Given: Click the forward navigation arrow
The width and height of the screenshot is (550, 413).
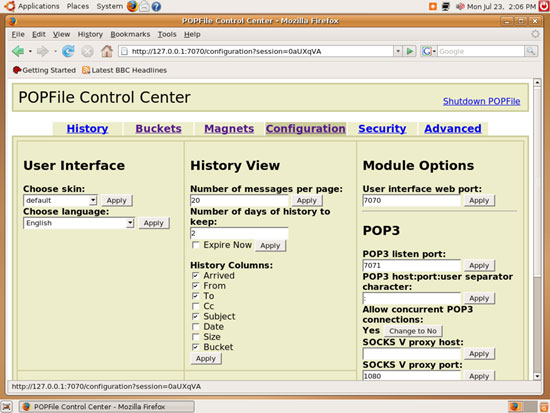Looking at the screenshot, I should (43, 52).
